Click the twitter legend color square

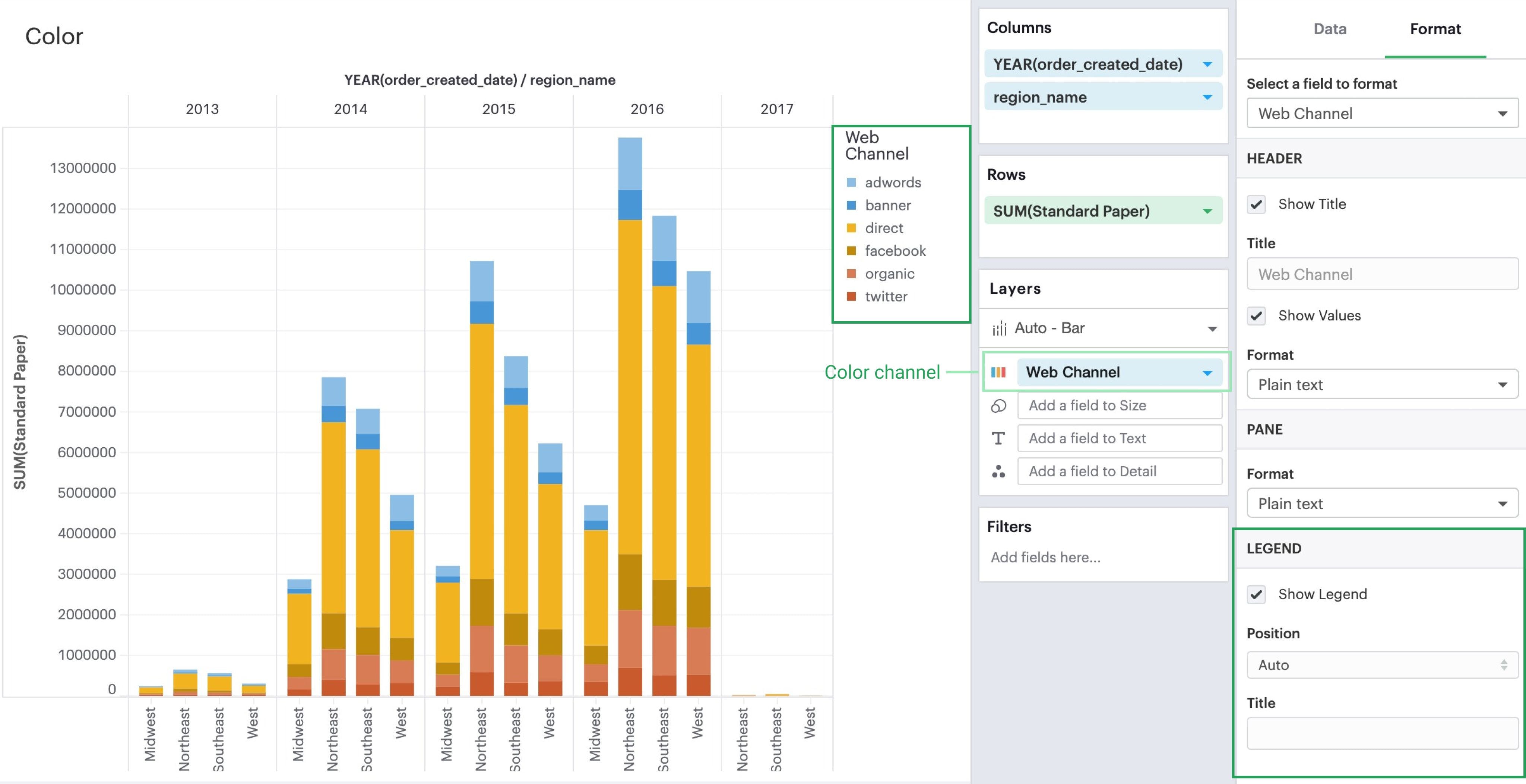851,297
